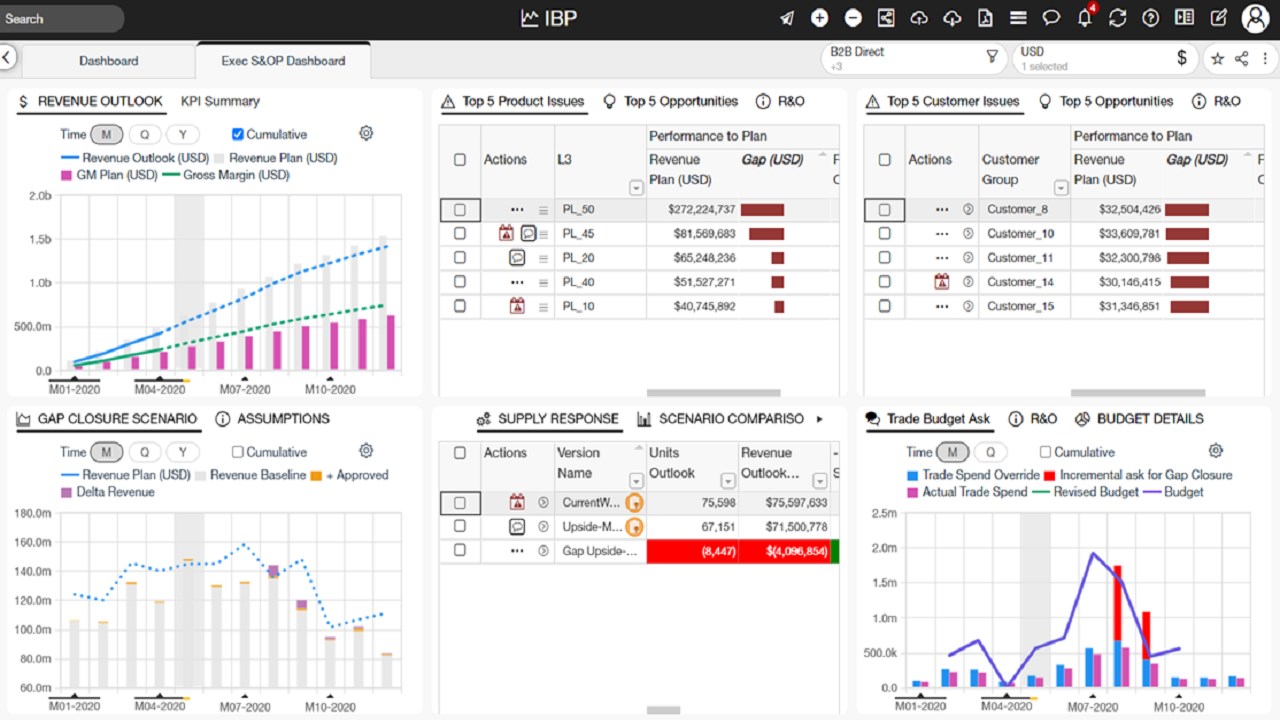Collapse the left sidebar arrow
Viewport: 1280px width, 720px height.
pyautogui.click(x=7, y=58)
